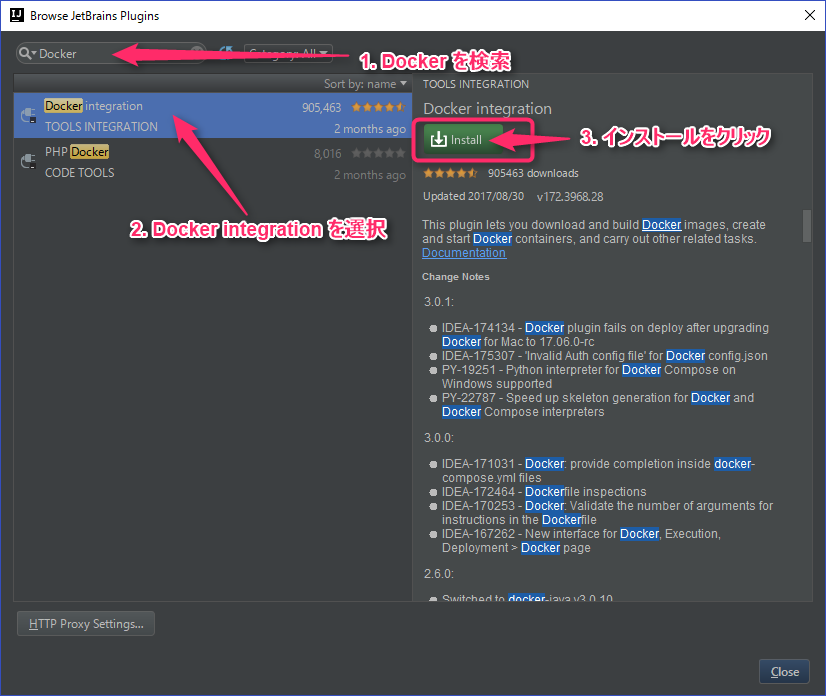
Task: Select the PHP Docker plugin row
Action: click(x=212, y=162)
